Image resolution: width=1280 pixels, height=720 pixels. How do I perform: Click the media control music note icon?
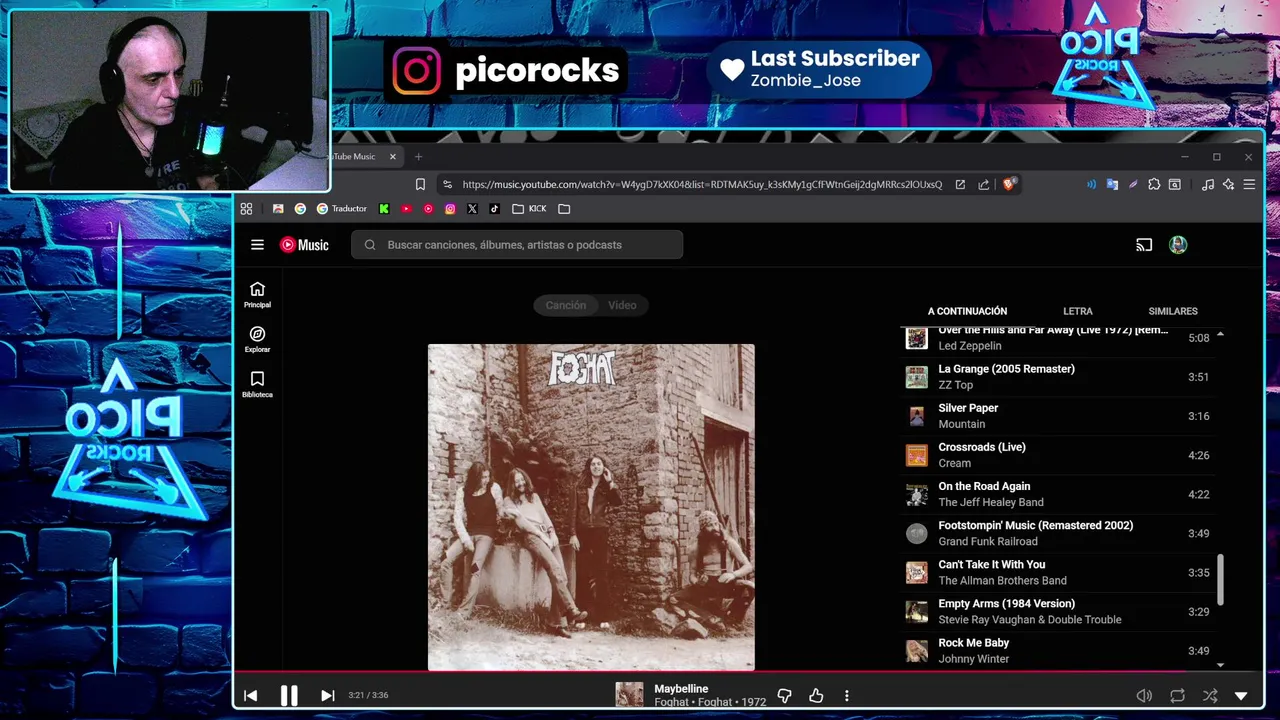coord(1208,184)
